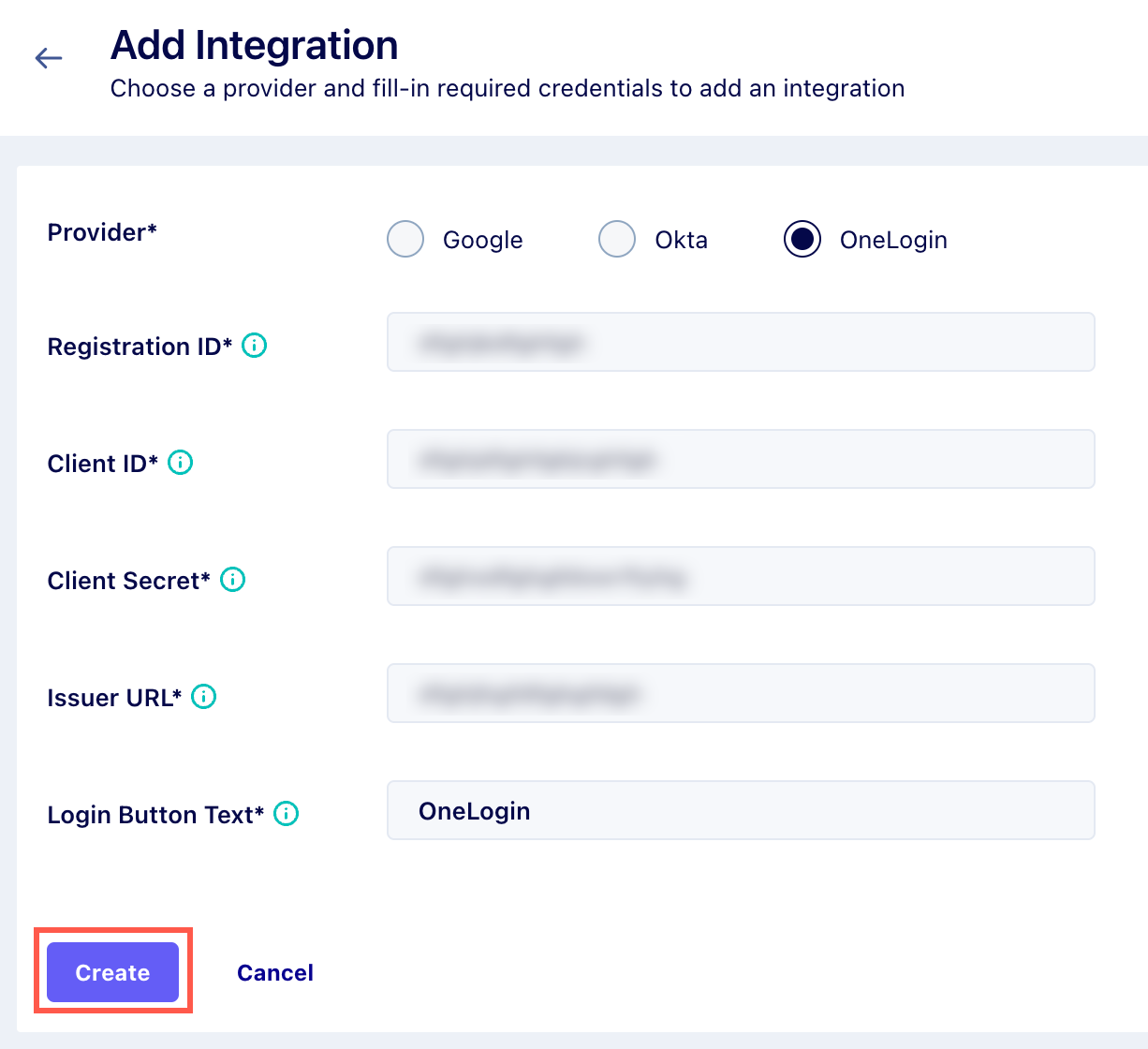The image size is (1148, 1049).
Task: Click the 'Choose a provider' subtitle text
Action: click(x=508, y=88)
